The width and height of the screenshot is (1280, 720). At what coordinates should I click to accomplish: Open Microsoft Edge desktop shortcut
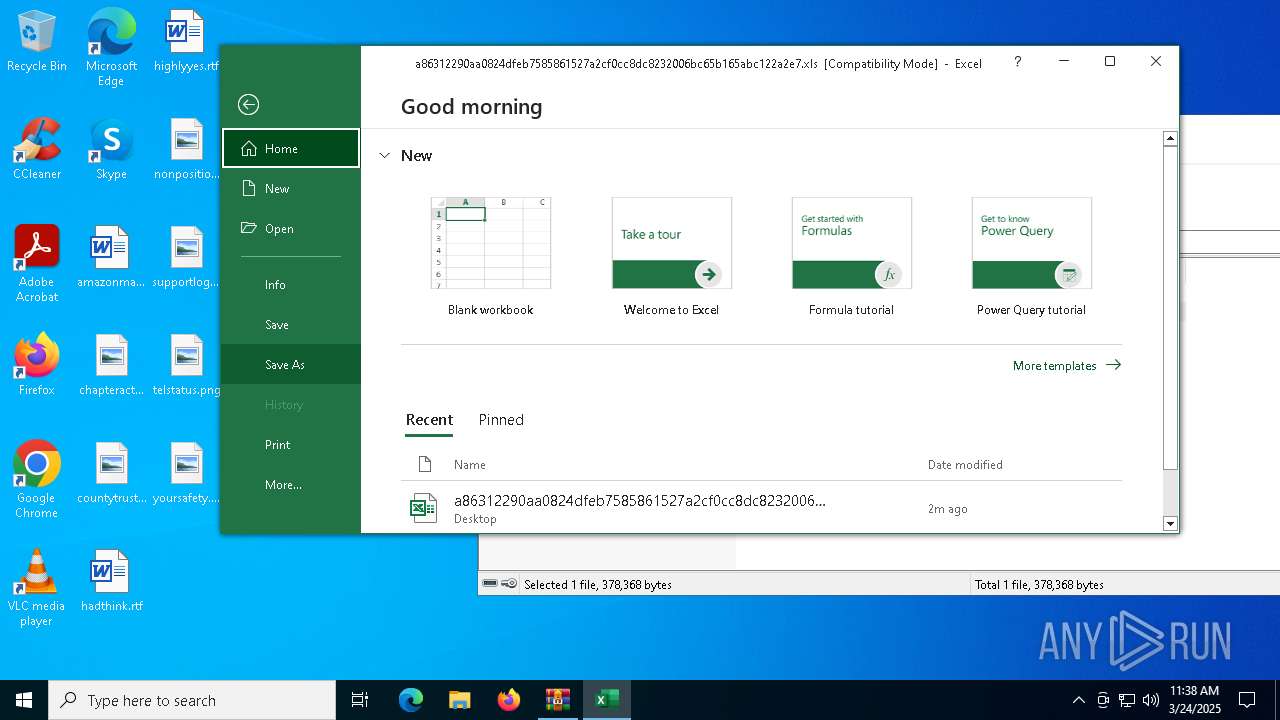(x=111, y=48)
